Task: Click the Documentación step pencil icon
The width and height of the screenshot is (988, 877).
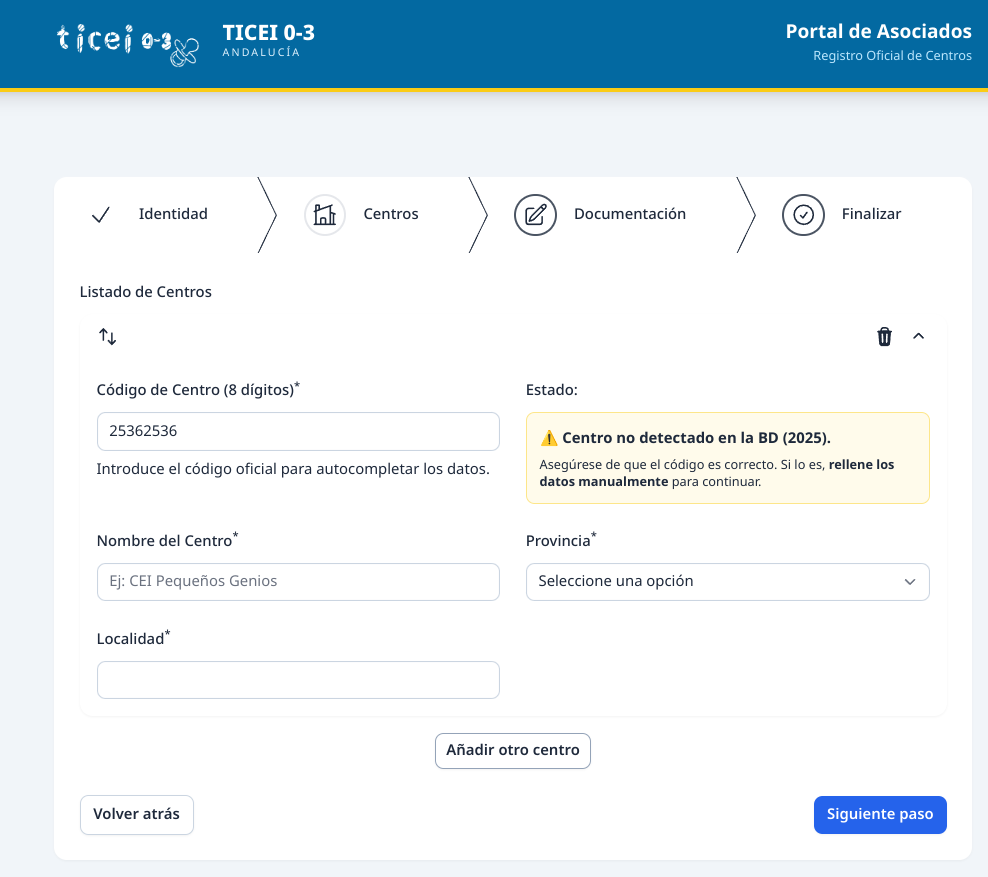Action: coord(535,214)
